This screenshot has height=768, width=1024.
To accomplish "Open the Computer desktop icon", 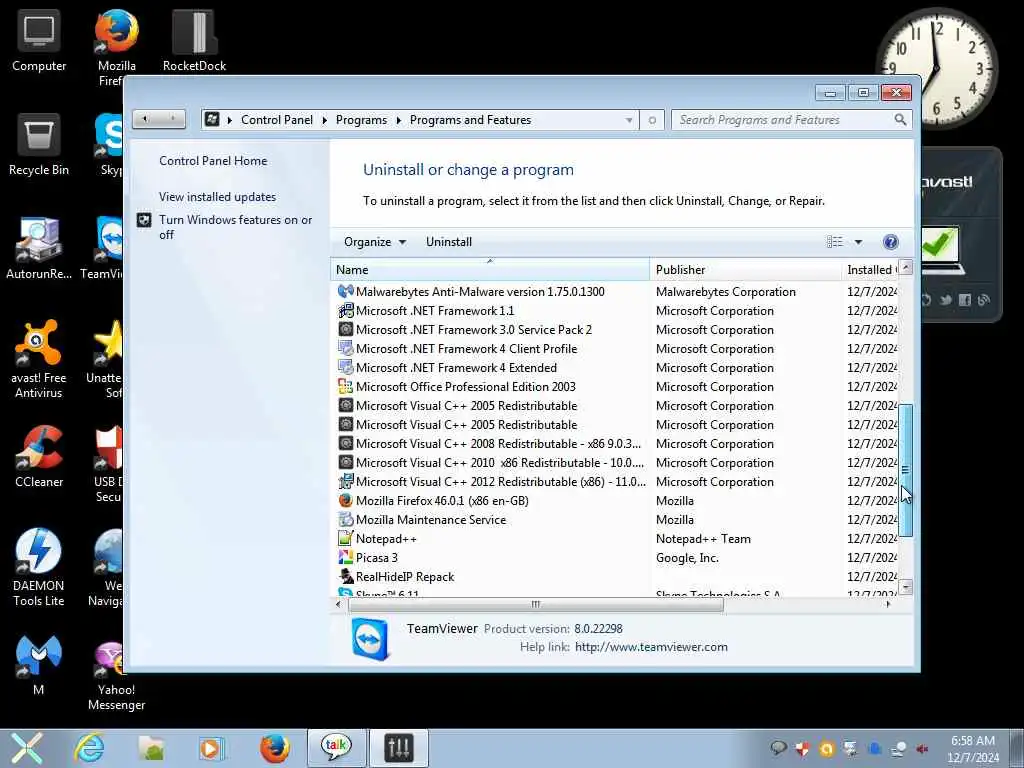I will point(39,42).
